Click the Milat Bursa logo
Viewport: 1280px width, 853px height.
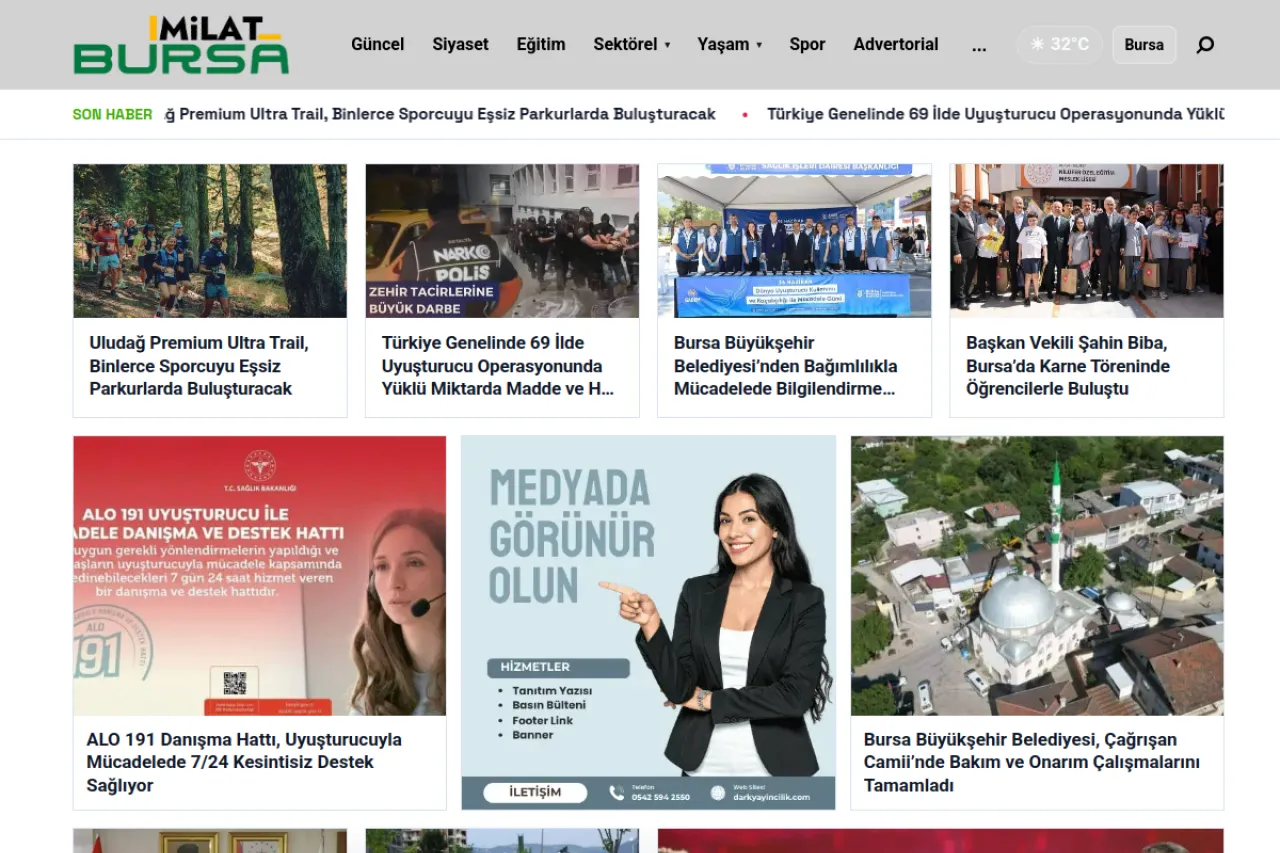pos(181,44)
